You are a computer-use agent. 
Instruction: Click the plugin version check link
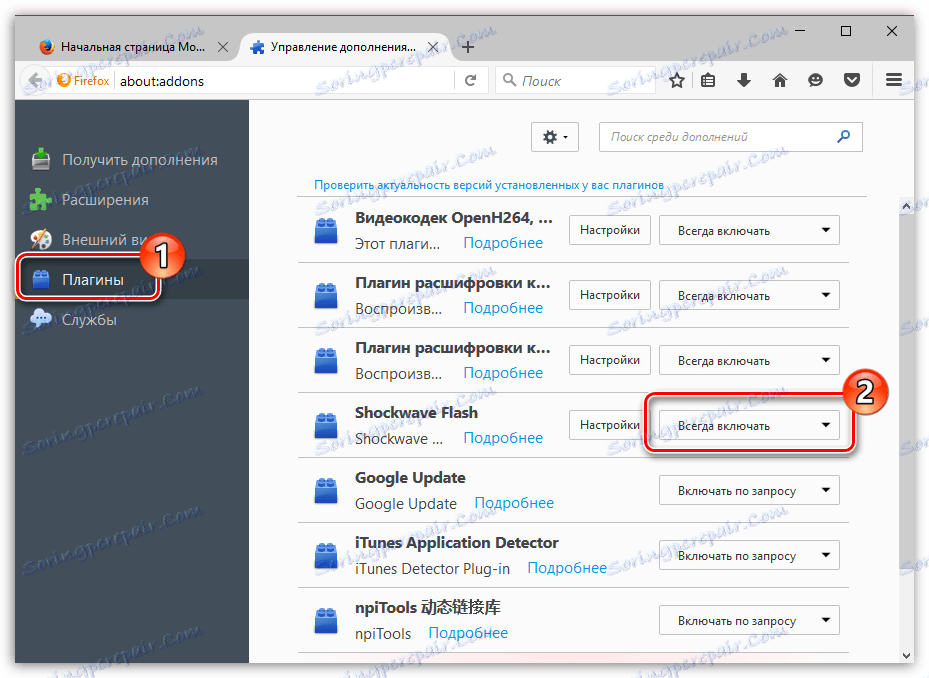pos(489,185)
